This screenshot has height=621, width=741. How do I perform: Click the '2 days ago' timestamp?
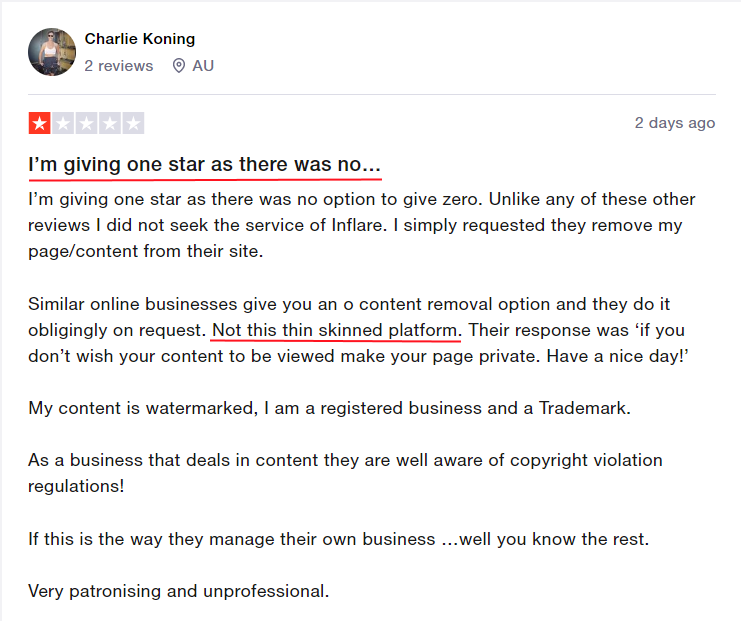674,123
